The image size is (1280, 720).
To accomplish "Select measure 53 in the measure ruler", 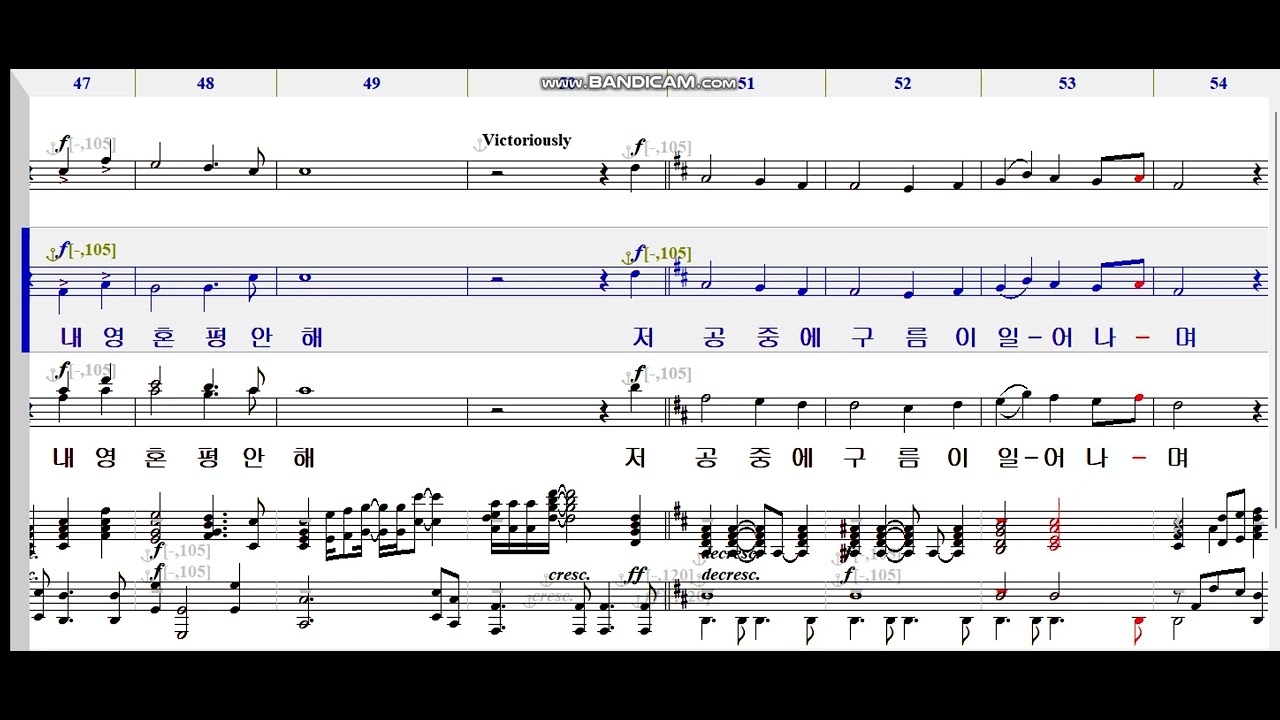I will pos(1067,84).
